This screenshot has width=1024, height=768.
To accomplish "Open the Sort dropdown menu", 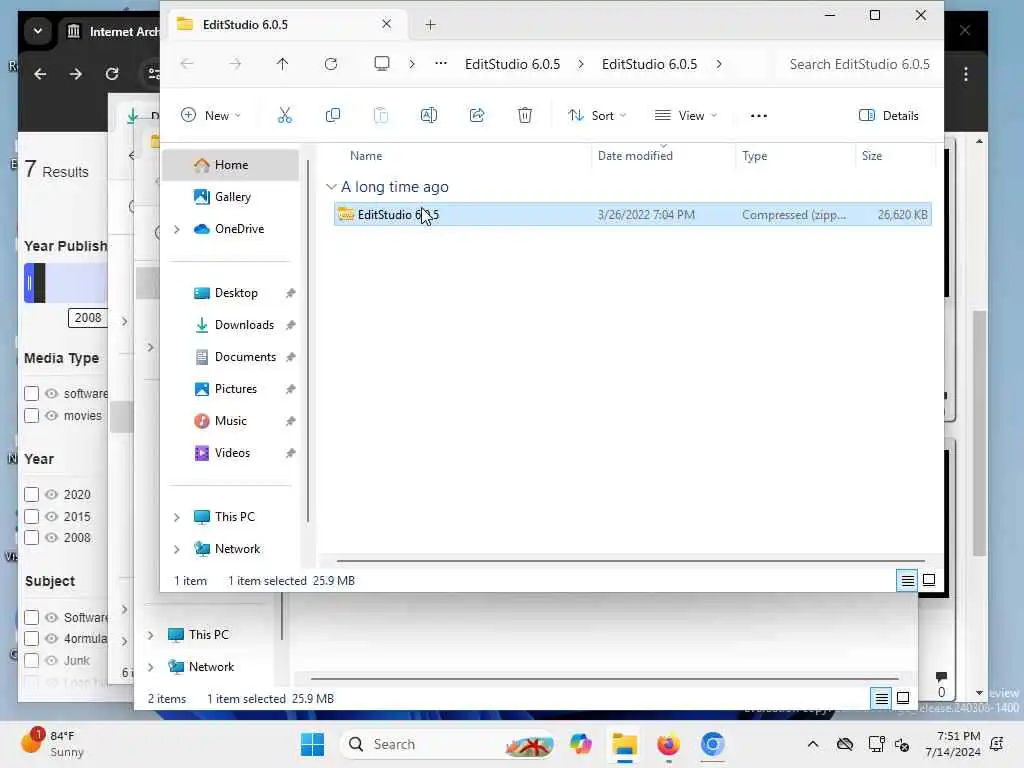I will pos(597,116).
